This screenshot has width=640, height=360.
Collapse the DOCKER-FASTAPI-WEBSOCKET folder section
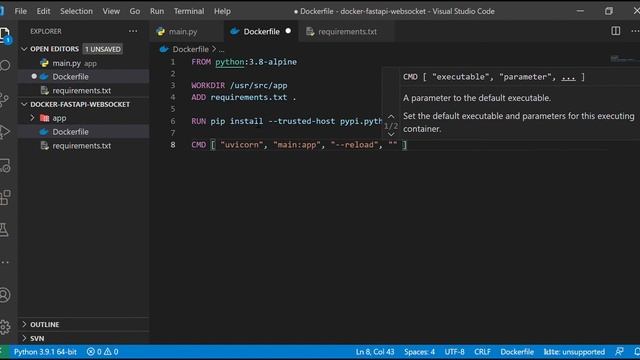pos(24,104)
